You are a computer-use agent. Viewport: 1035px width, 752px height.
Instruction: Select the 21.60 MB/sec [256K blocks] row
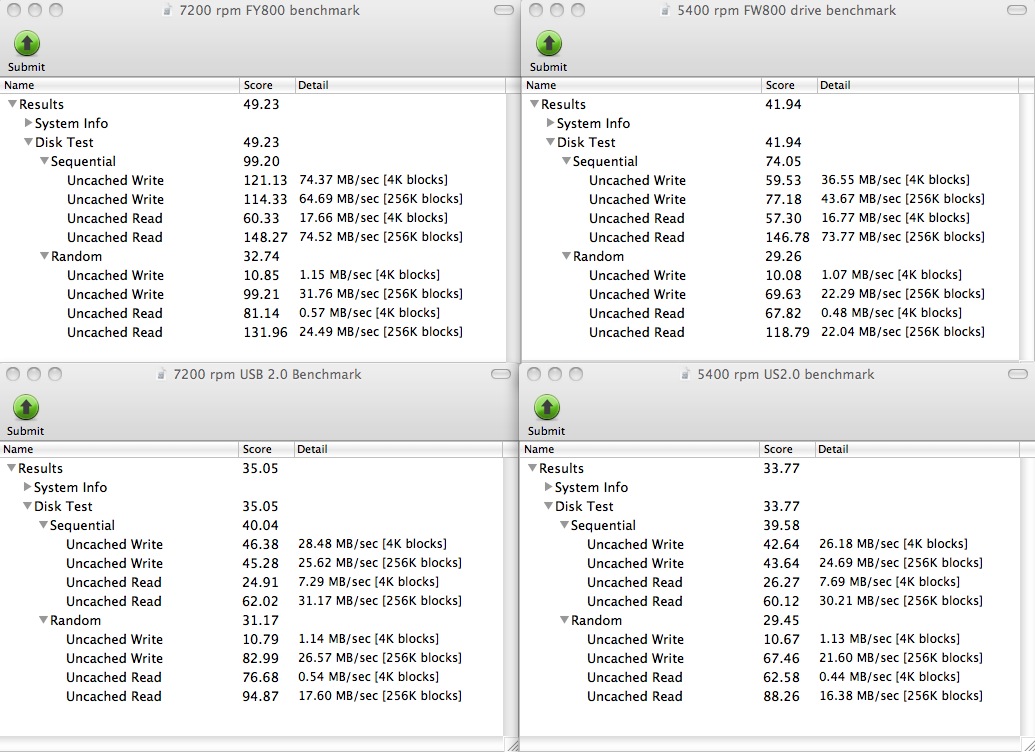[770, 658]
